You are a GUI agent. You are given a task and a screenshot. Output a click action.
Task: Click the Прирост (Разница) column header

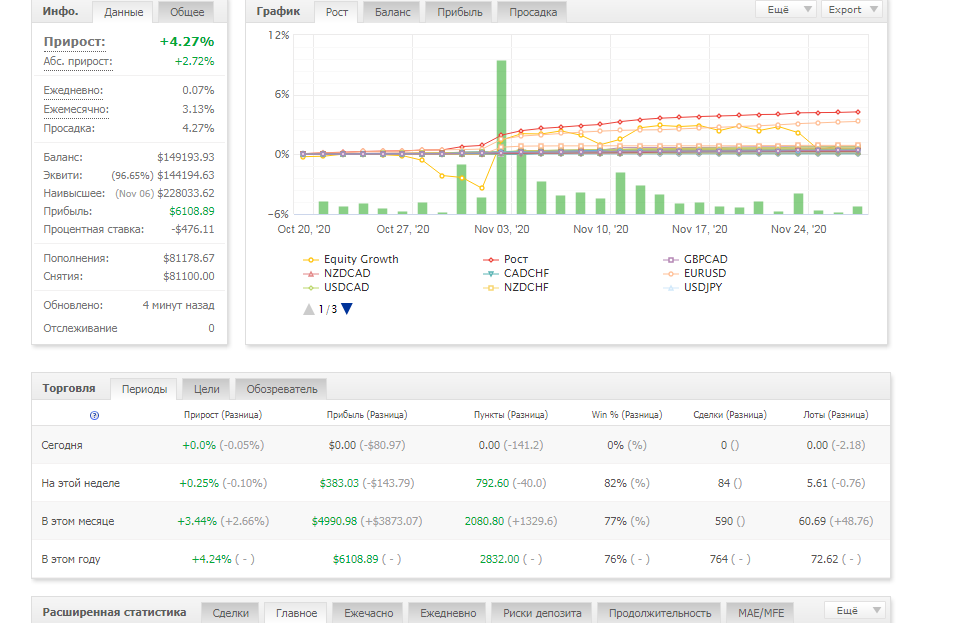[x=223, y=415]
